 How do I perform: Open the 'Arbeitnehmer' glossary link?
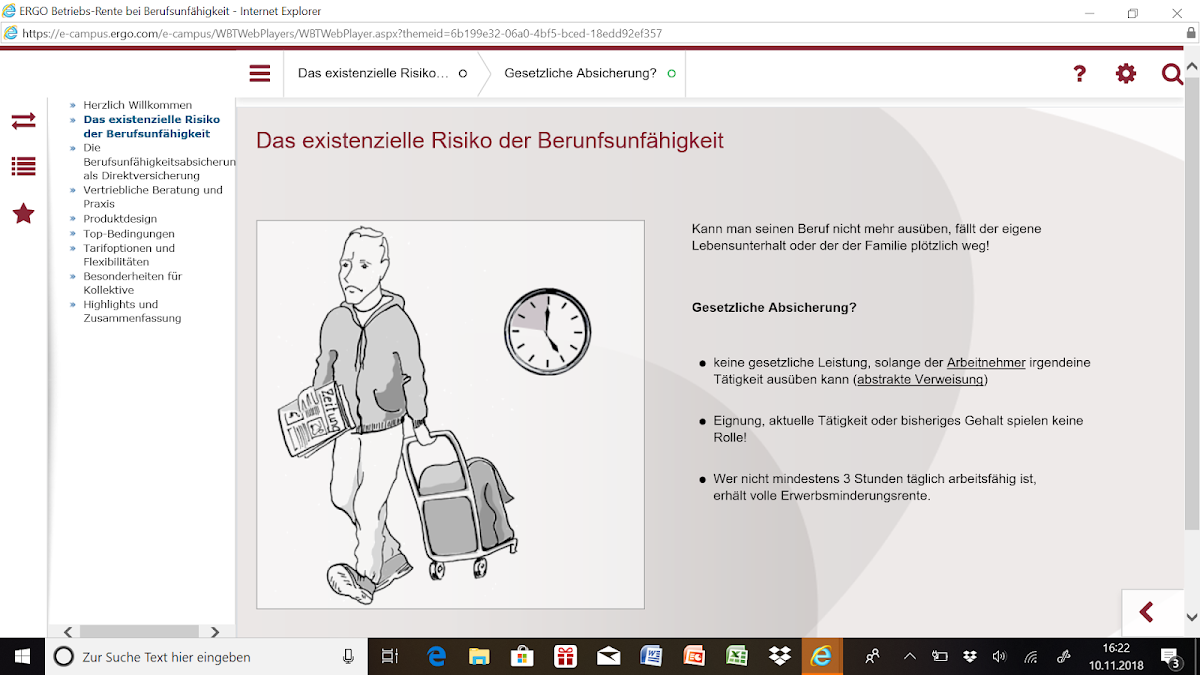point(986,362)
